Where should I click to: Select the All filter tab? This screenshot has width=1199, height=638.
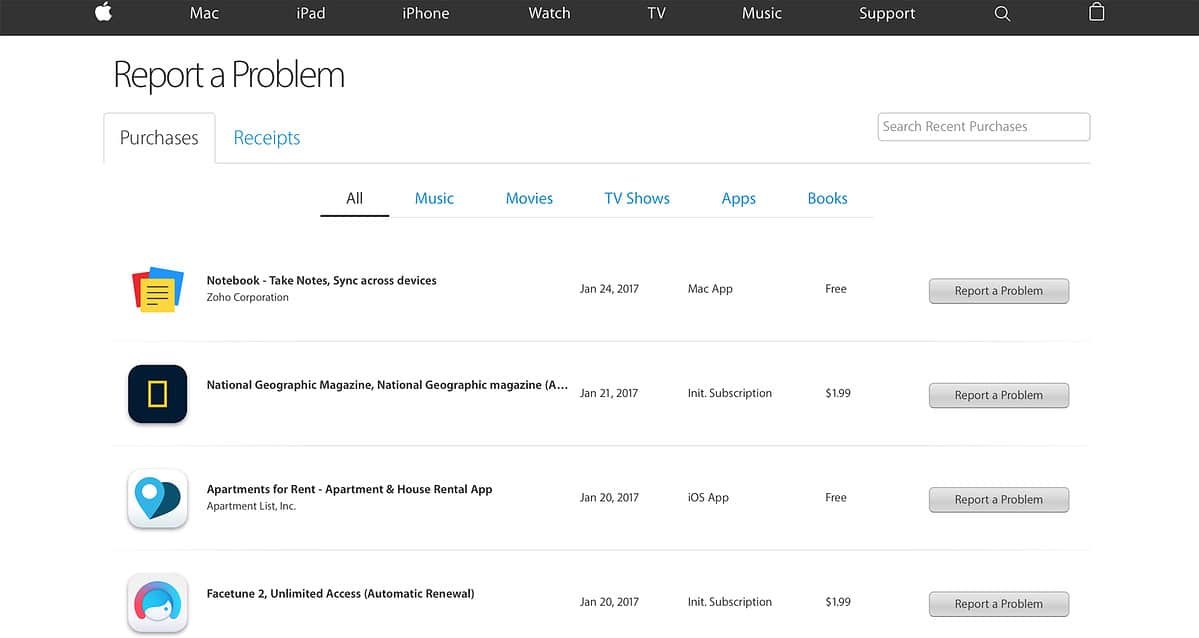pyautogui.click(x=354, y=199)
